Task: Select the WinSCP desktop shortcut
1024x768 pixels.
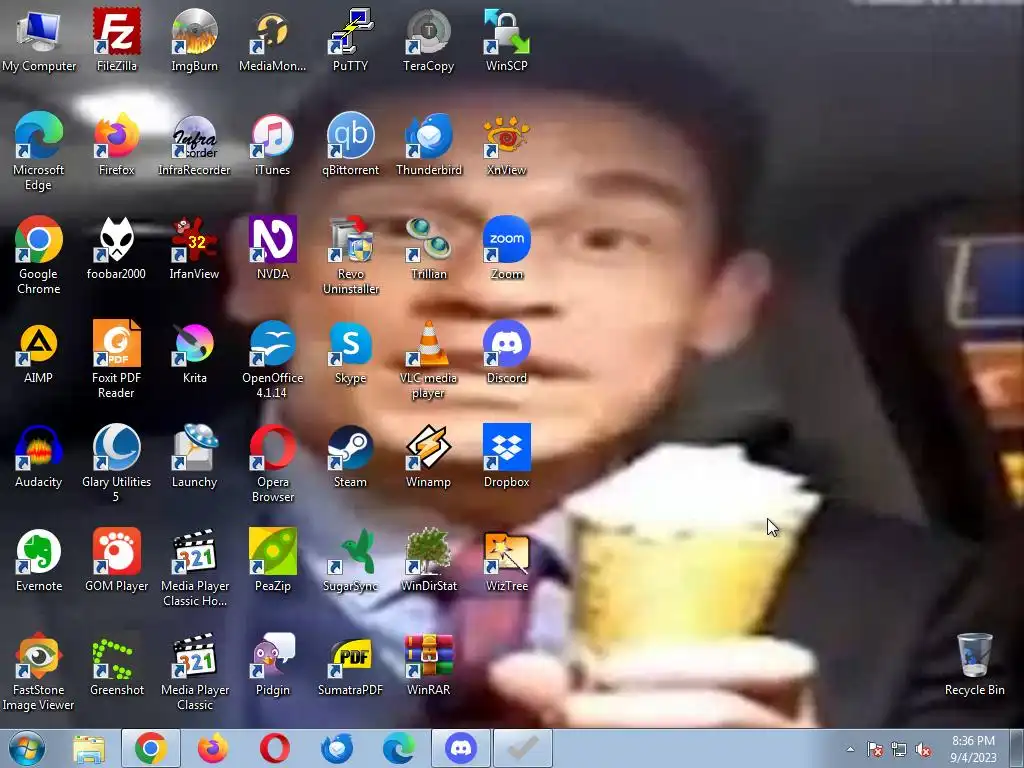Action: (x=507, y=39)
